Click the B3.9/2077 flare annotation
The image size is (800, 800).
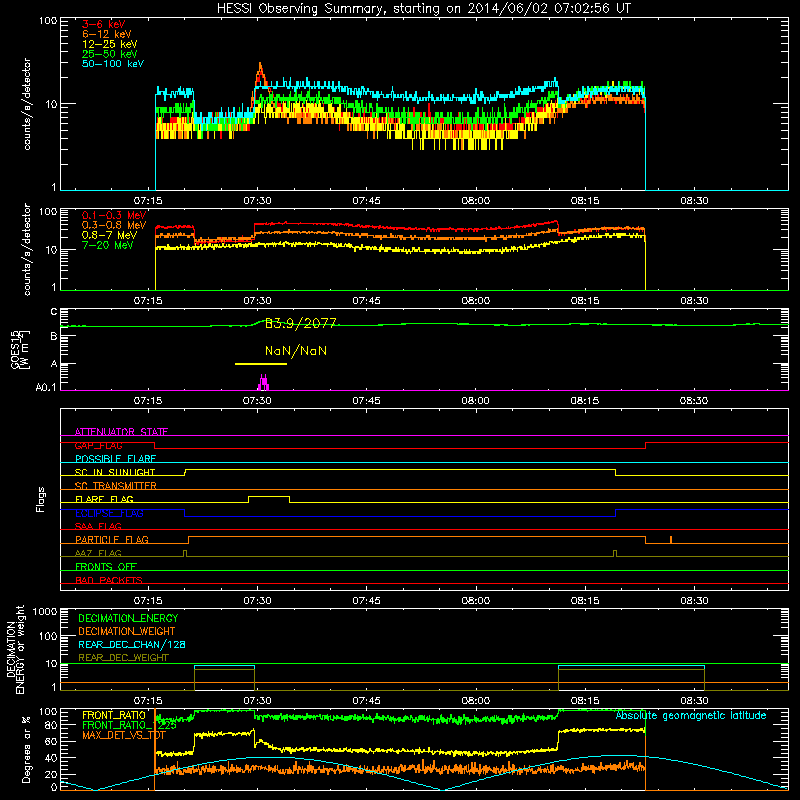point(301,323)
